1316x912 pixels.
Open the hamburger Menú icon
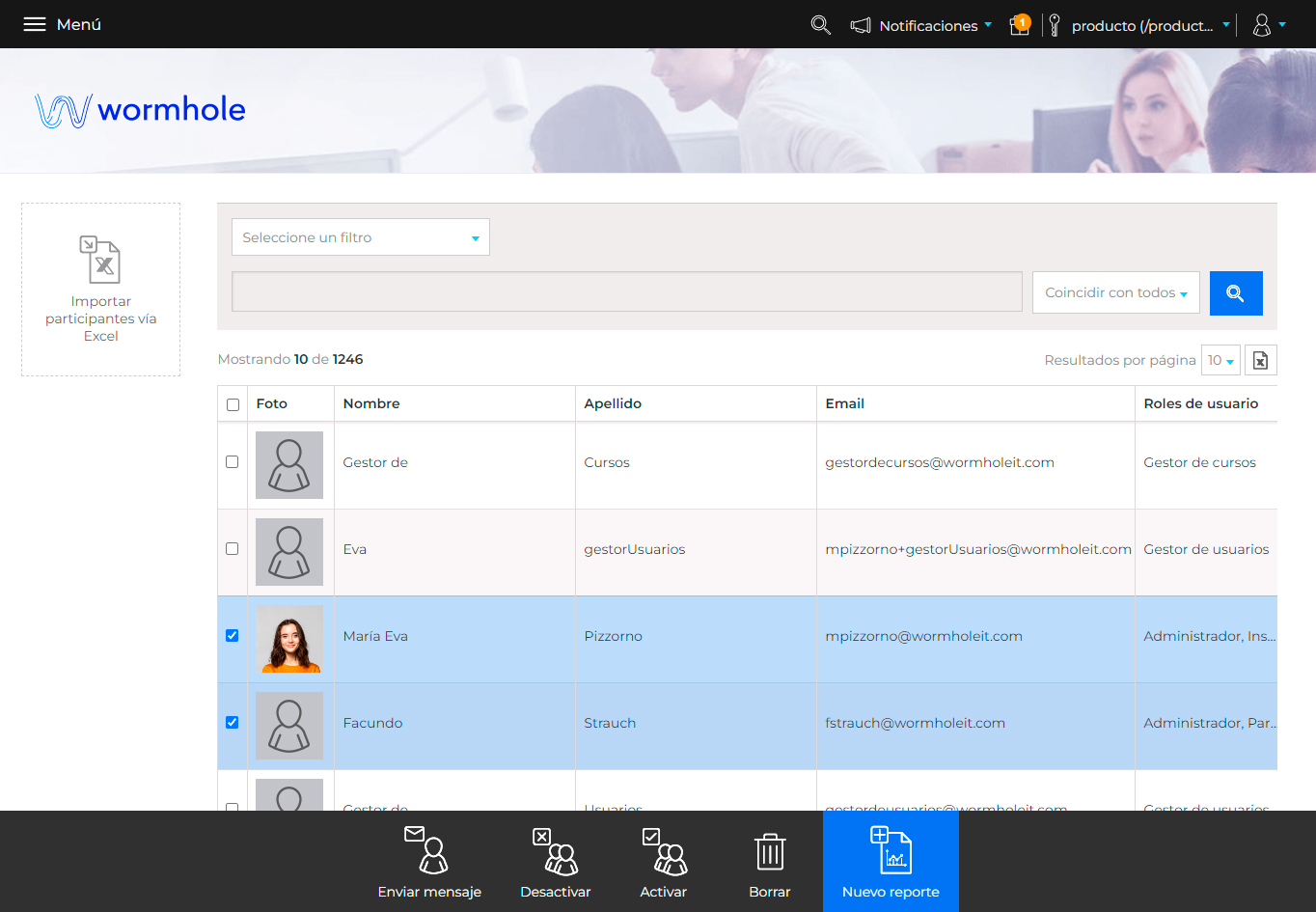tap(35, 24)
